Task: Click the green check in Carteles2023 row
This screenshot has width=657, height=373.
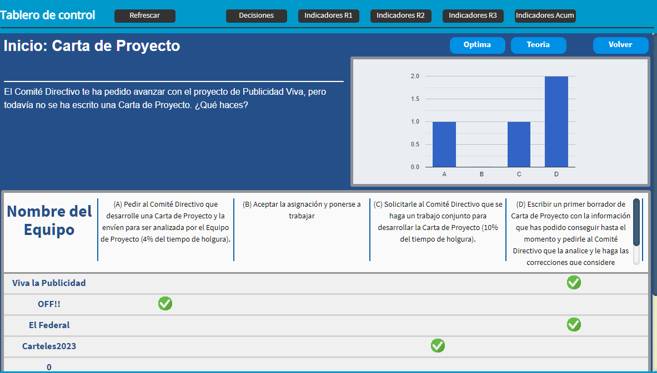Action: point(437,345)
